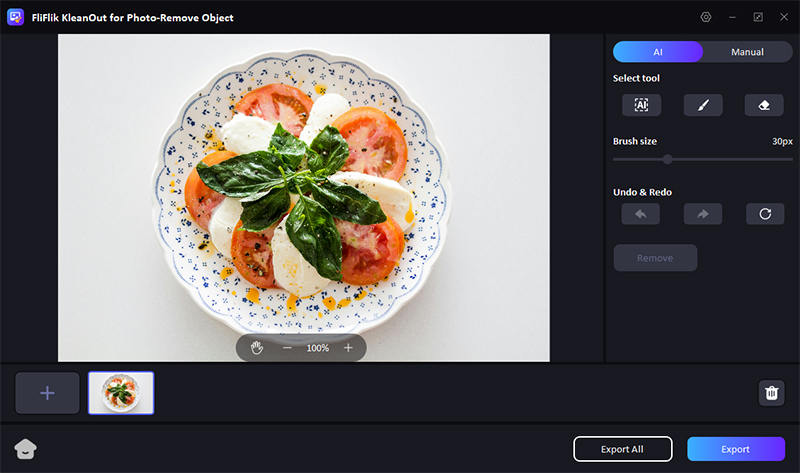The height and width of the screenshot is (473, 800).
Task: Open the home icon at bottom left
Action: 25,450
